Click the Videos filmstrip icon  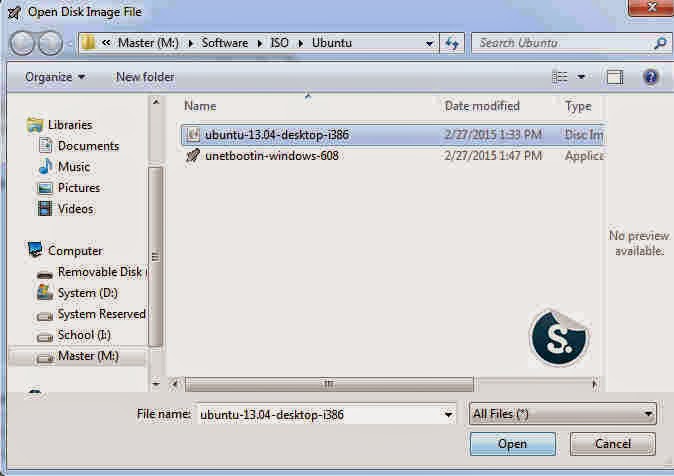45,209
